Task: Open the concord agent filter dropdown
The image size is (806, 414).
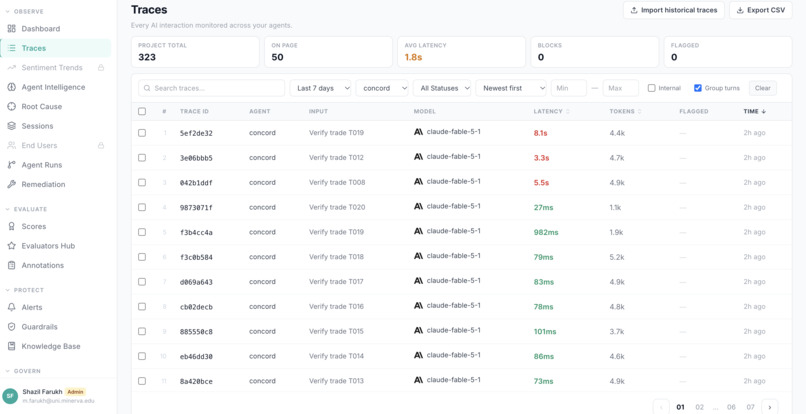Action: 382,88
